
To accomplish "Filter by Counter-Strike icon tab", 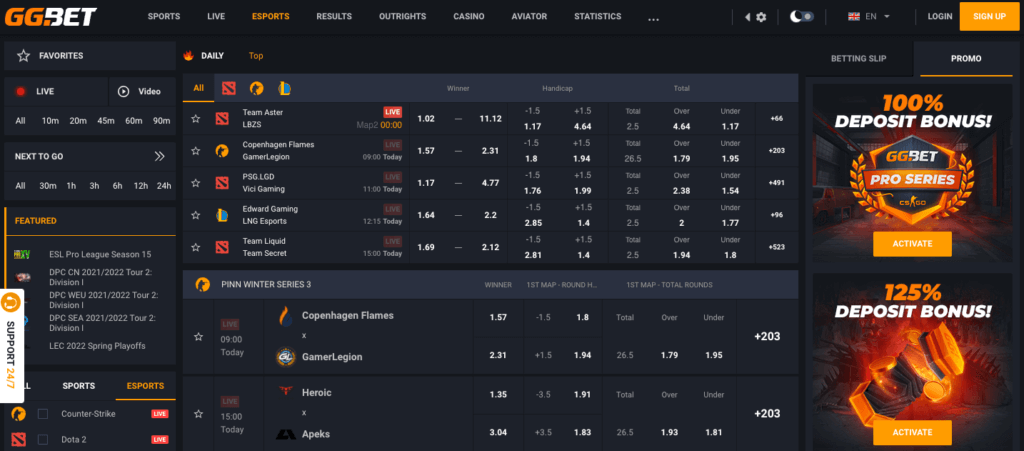I will (x=257, y=88).
